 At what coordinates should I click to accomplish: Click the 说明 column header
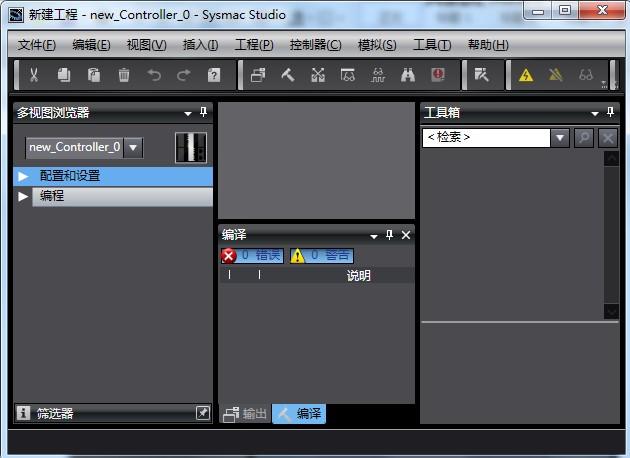(358, 276)
